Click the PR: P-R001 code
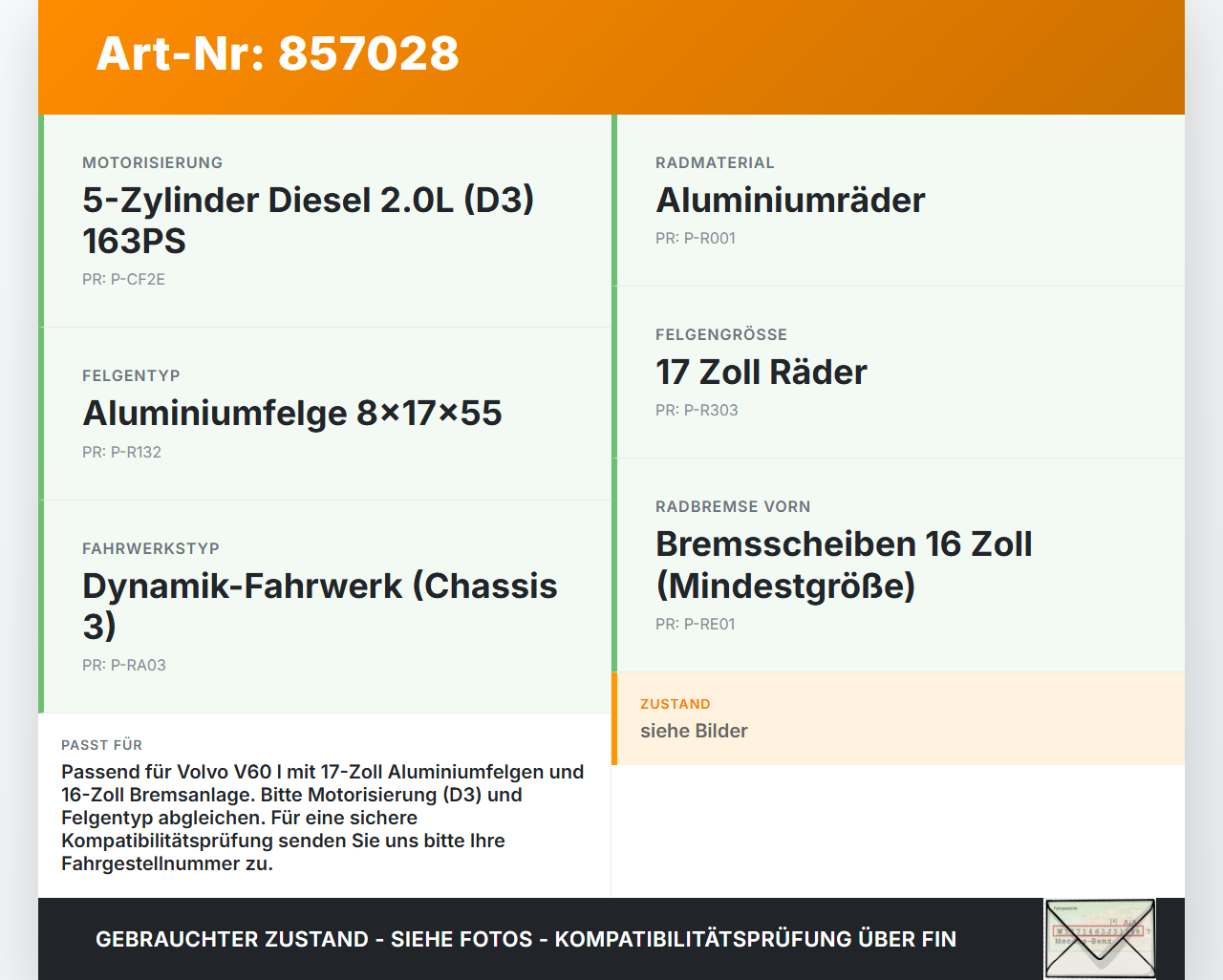1223x980 pixels. tap(696, 238)
